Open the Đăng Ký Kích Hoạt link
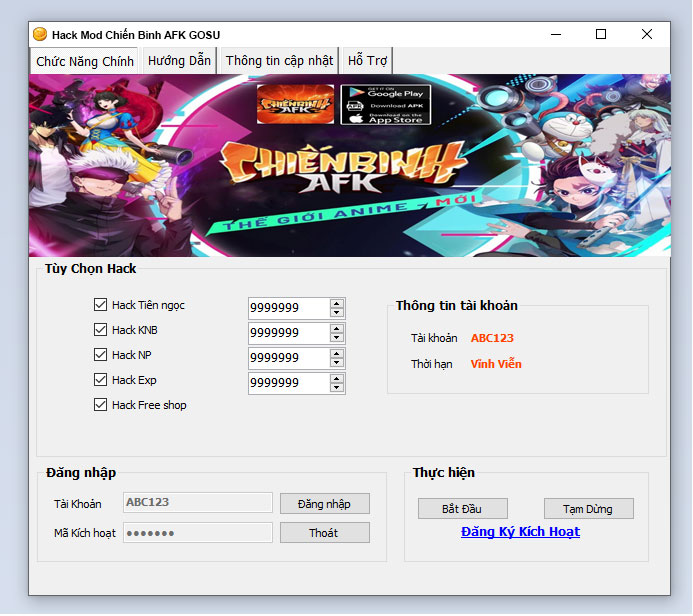The height and width of the screenshot is (616, 693). [520, 532]
